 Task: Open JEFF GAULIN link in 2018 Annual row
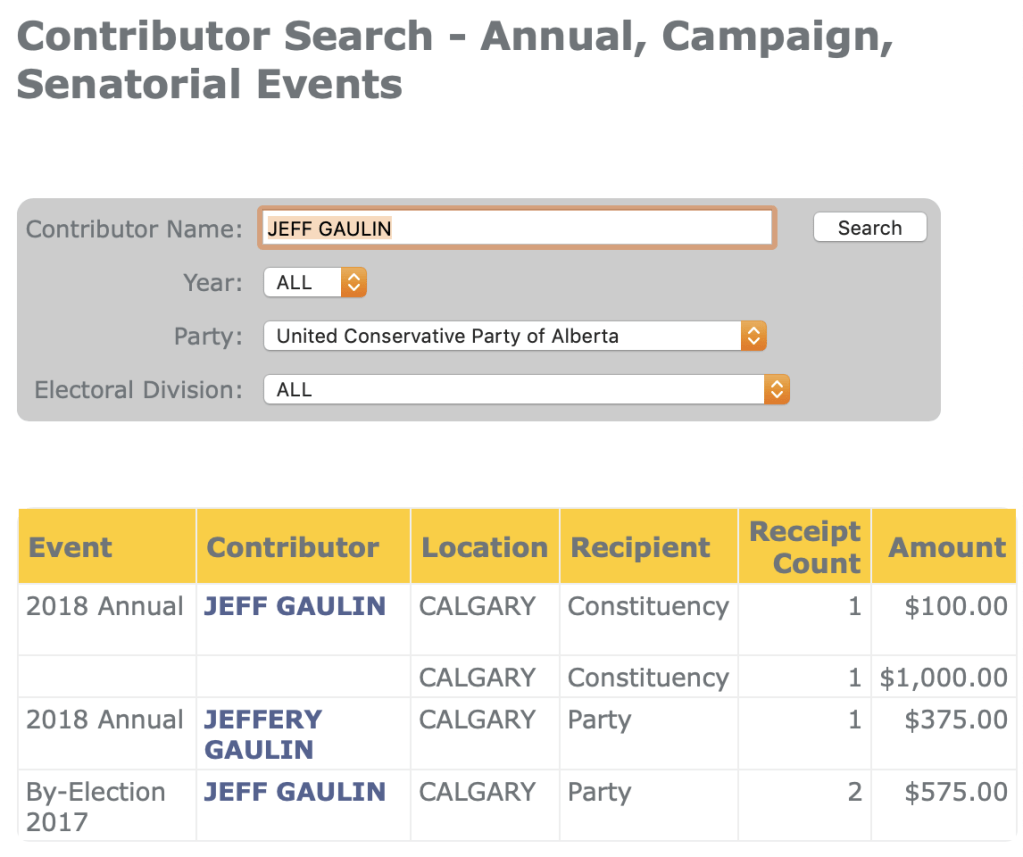tap(295, 606)
